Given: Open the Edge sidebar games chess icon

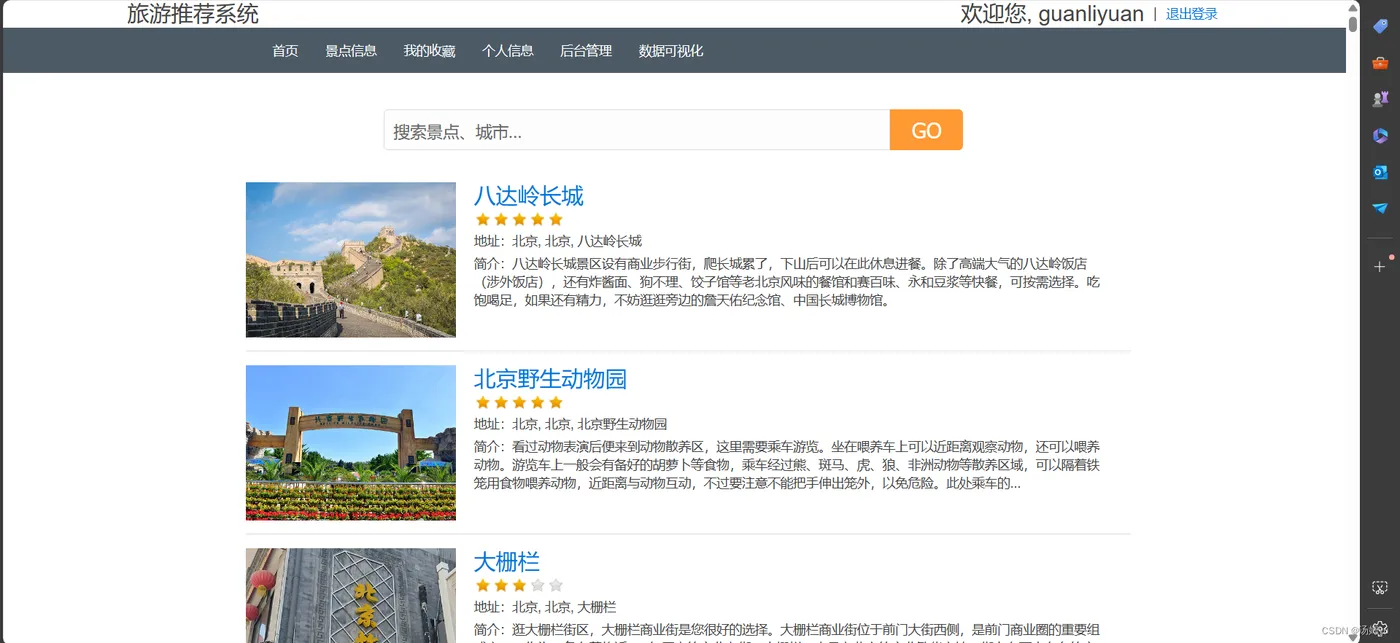Looking at the screenshot, I should [1380, 98].
